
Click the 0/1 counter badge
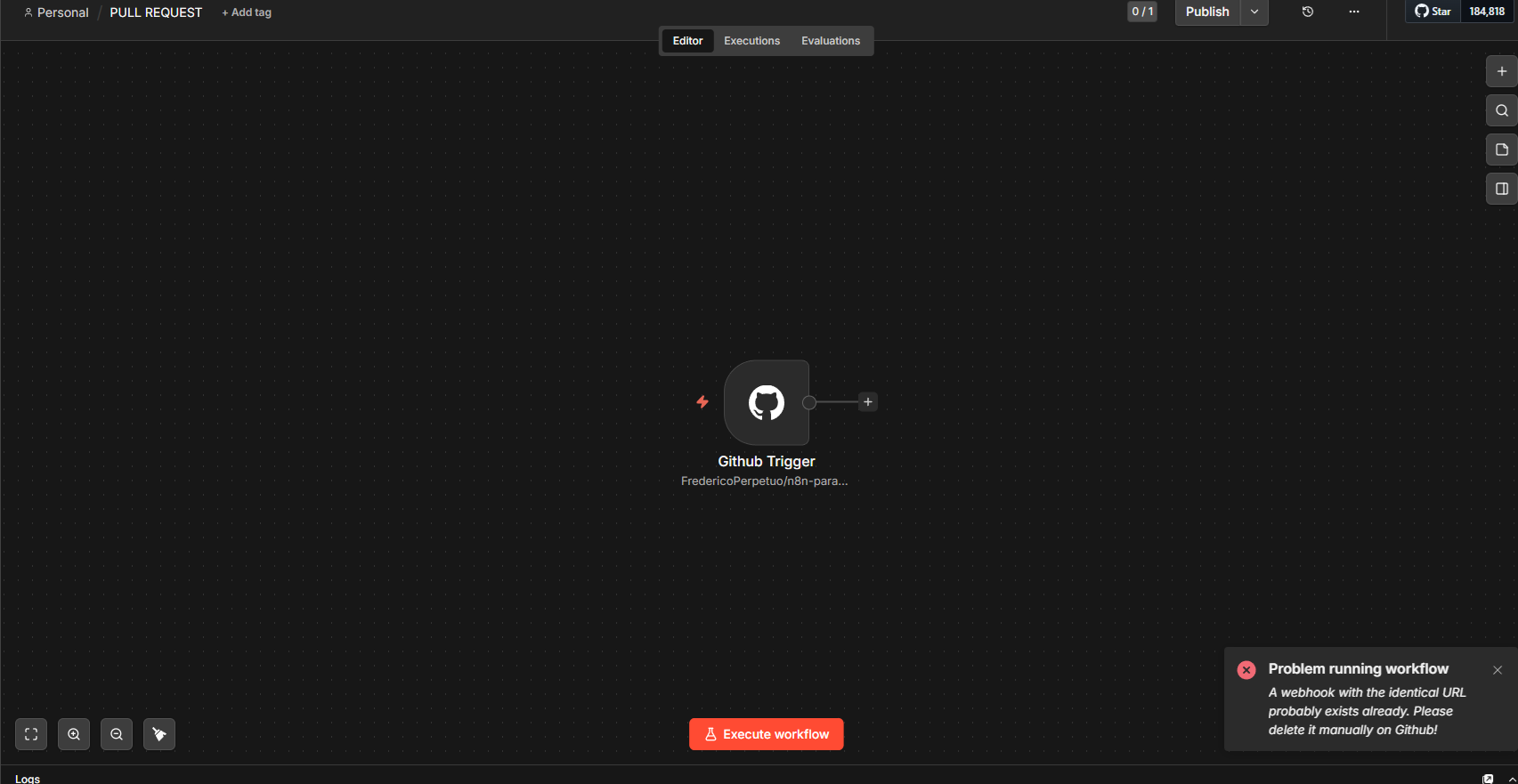(1142, 12)
